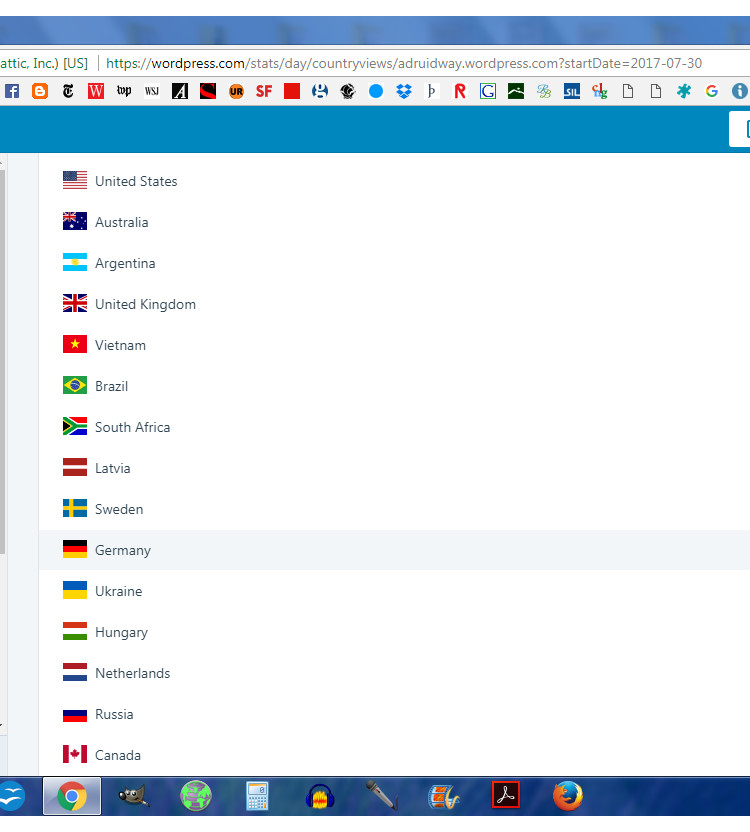
Task: Select the Germany row in list
Action: 123,550
